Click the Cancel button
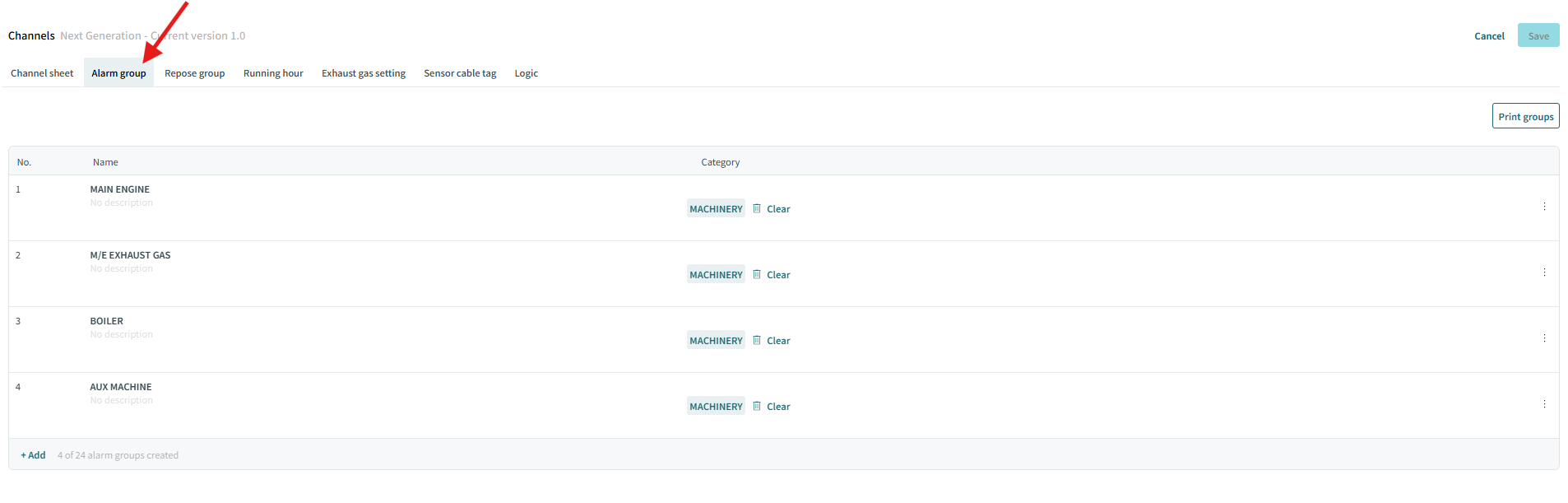 (1489, 36)
